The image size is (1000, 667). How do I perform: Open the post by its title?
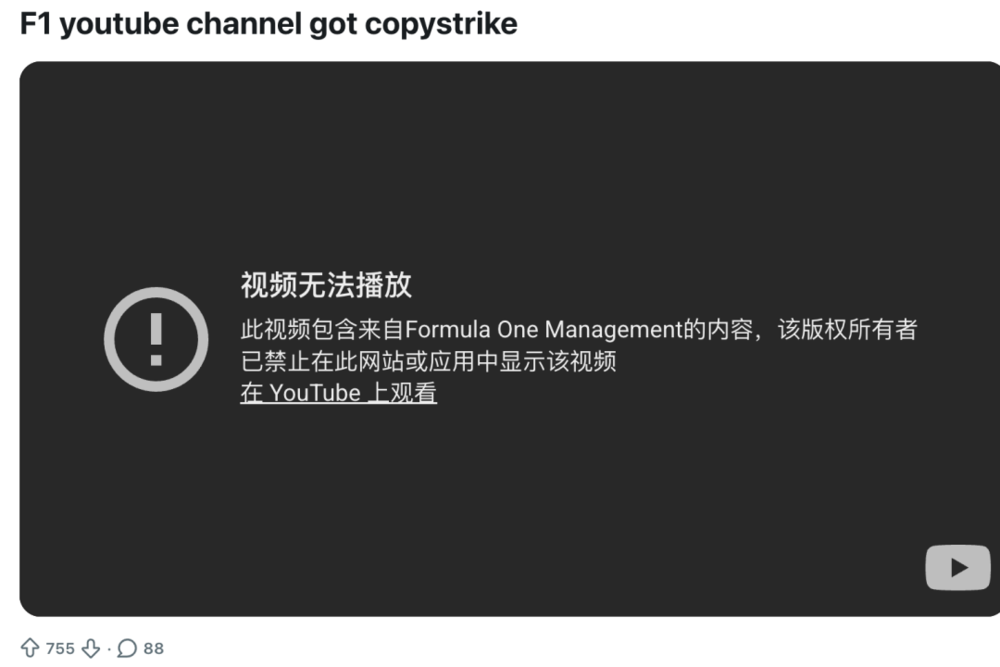[268, 24]
